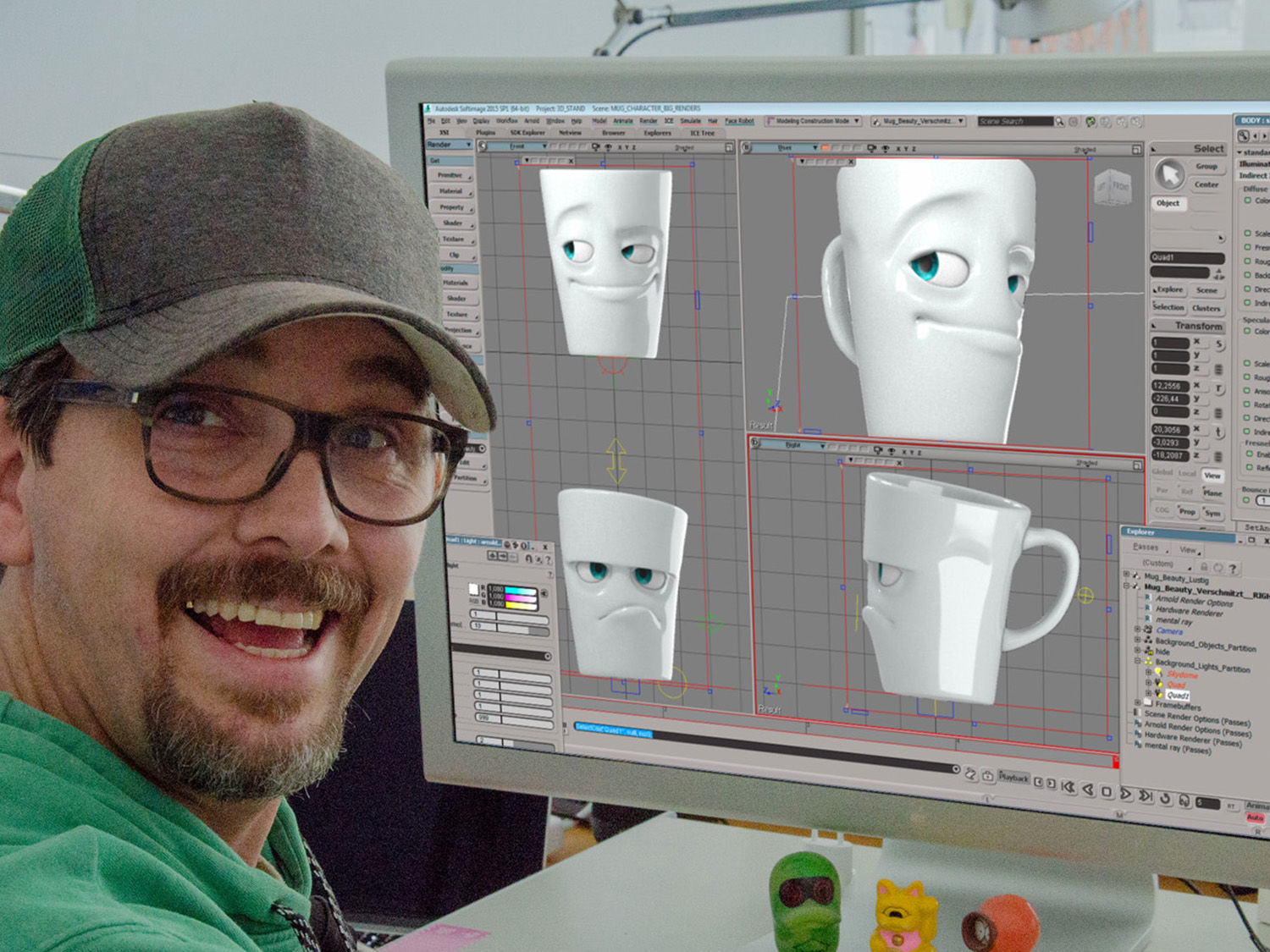Click the help question mark icon in Explorer
This screenshot has width=1270, height=952.
(1233, 569)
